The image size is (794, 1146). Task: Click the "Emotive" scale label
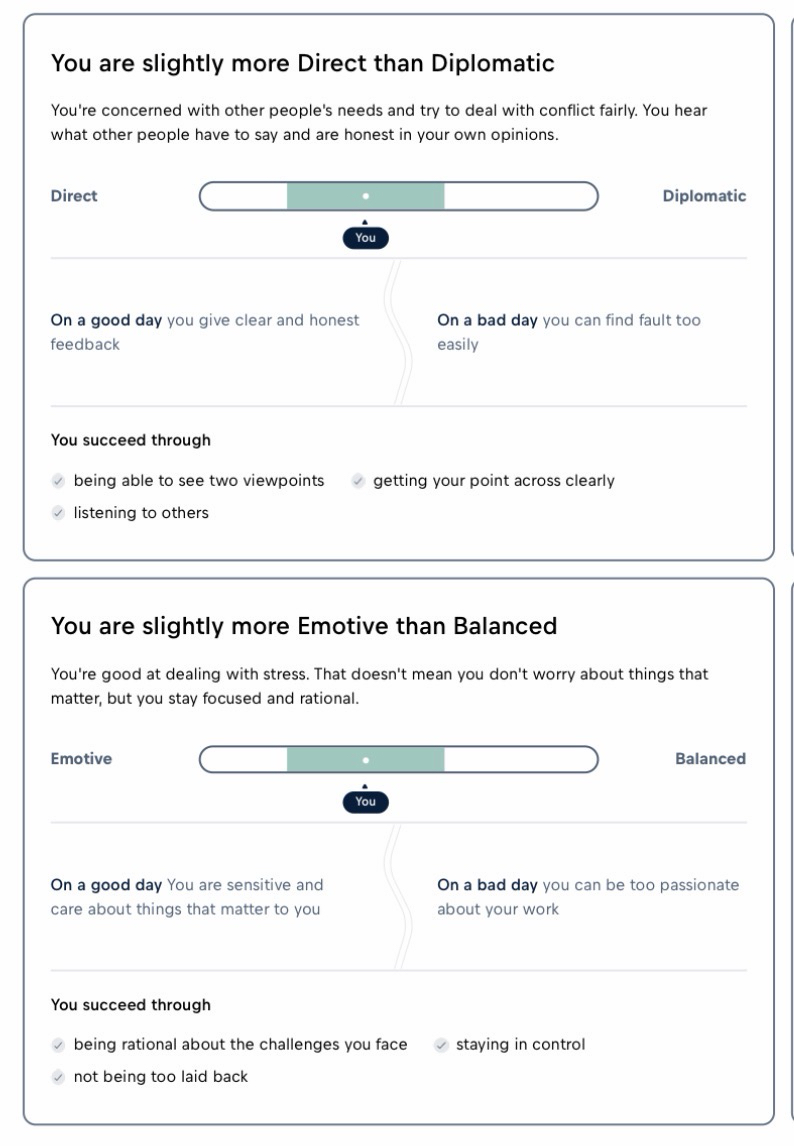[x=81, y=759]
